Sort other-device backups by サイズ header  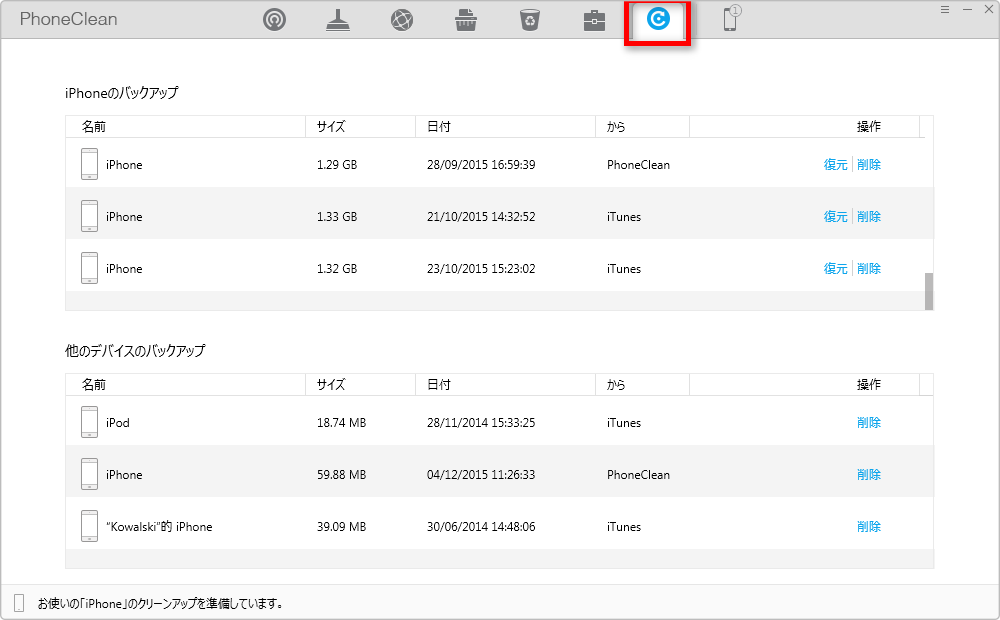(360, 385)
